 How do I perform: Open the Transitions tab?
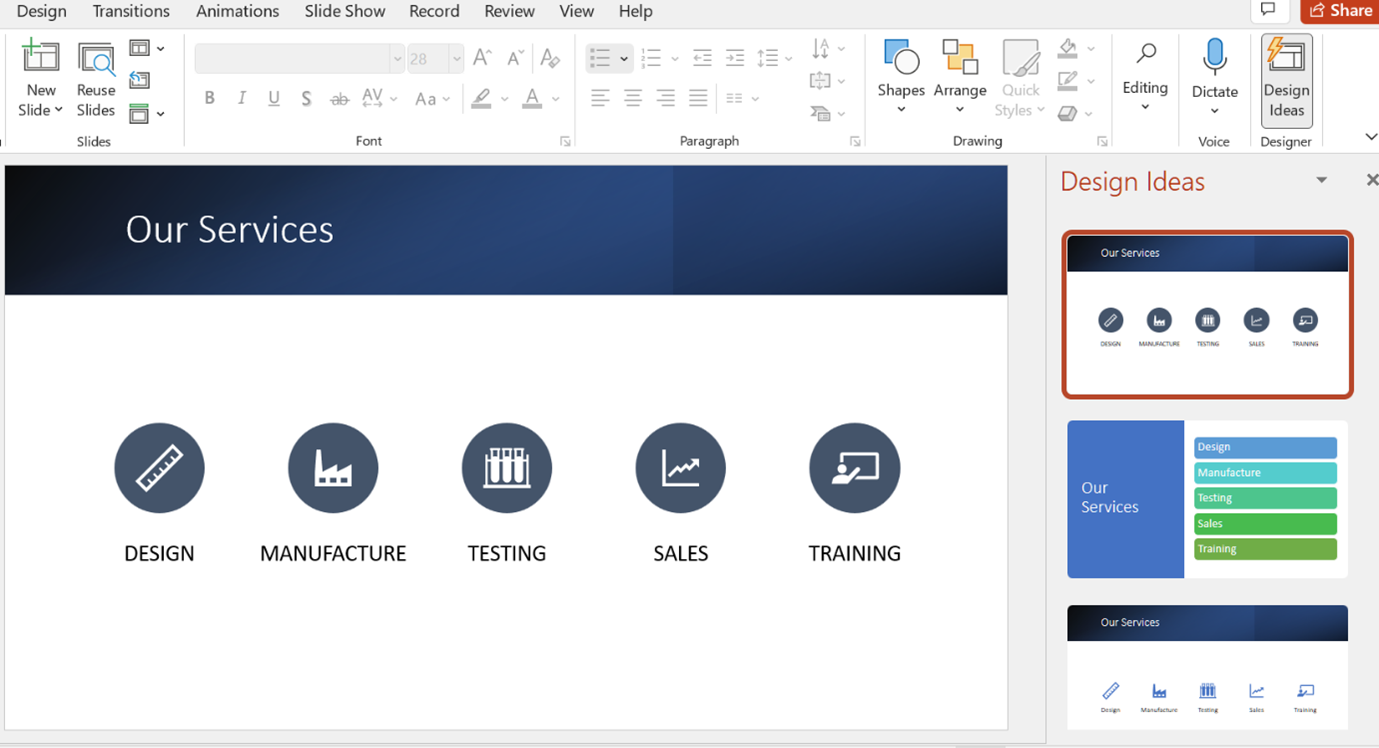pos(131,11)
